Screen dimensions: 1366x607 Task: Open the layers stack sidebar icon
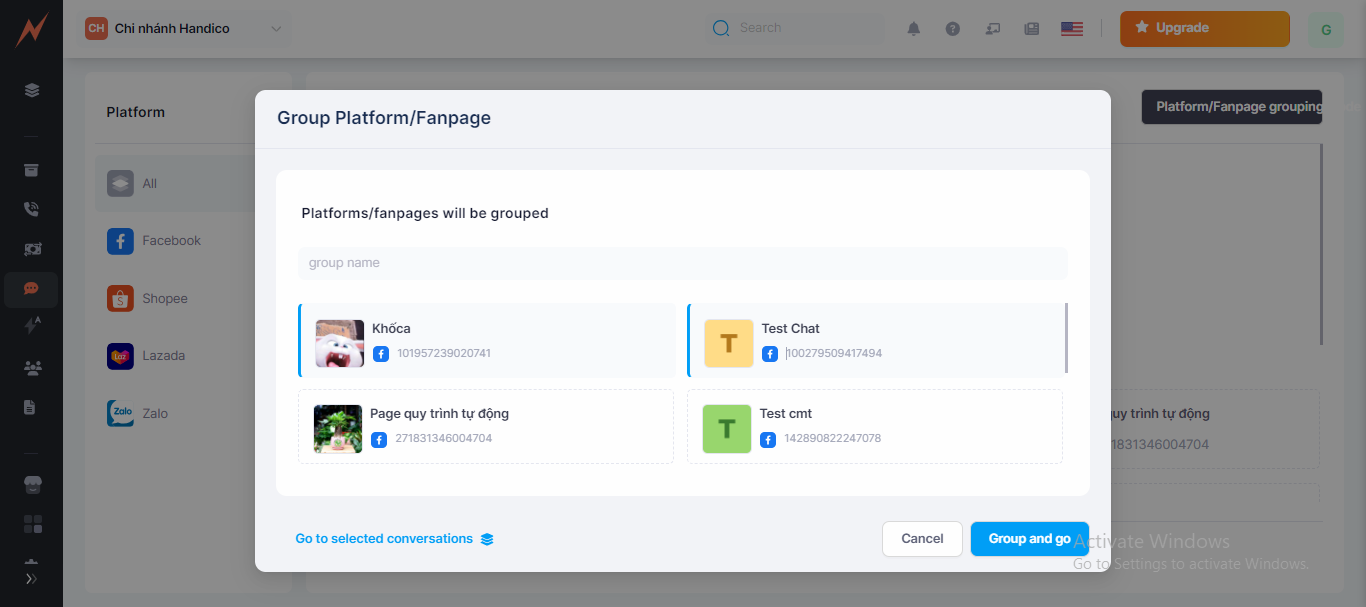click(x=31, y=90)
